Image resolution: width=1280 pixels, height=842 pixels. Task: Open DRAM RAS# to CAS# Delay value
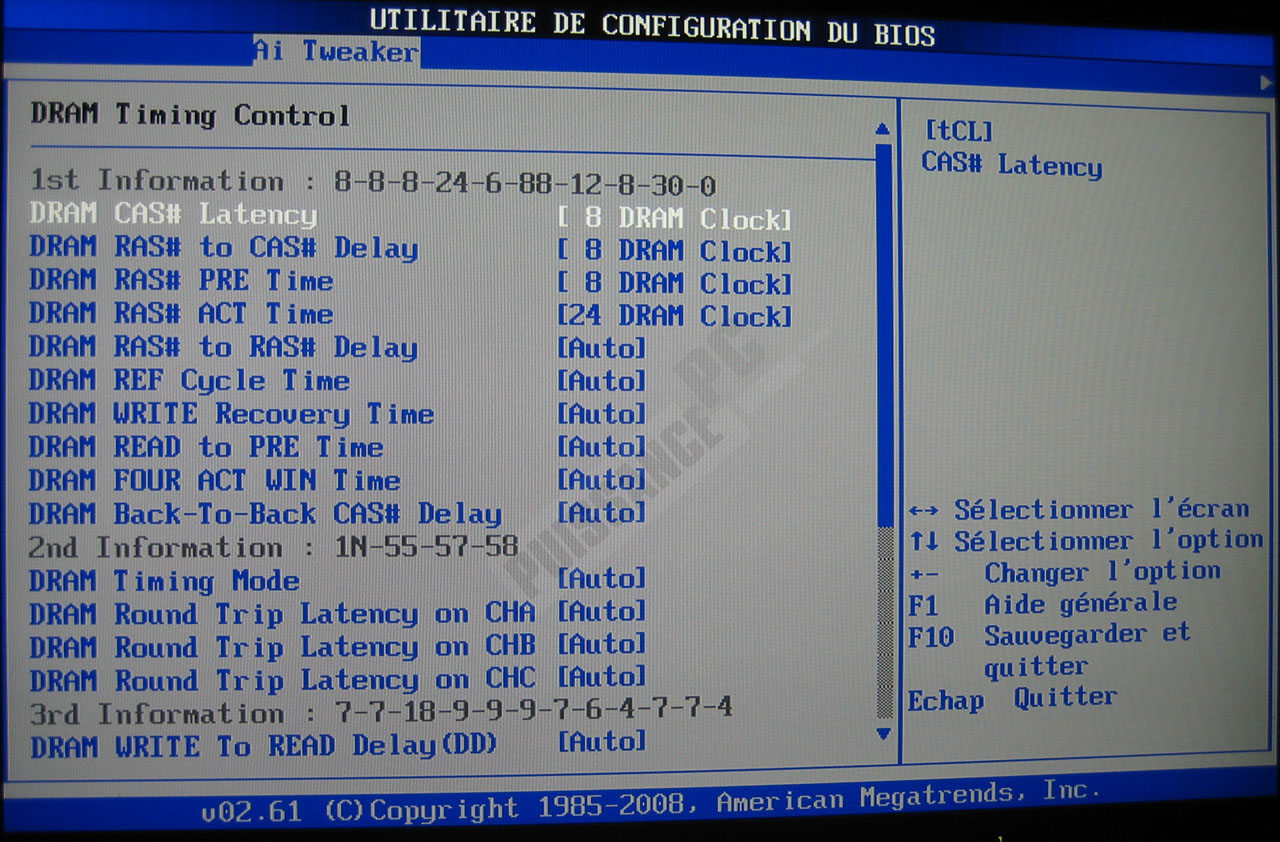coord(674,252)
